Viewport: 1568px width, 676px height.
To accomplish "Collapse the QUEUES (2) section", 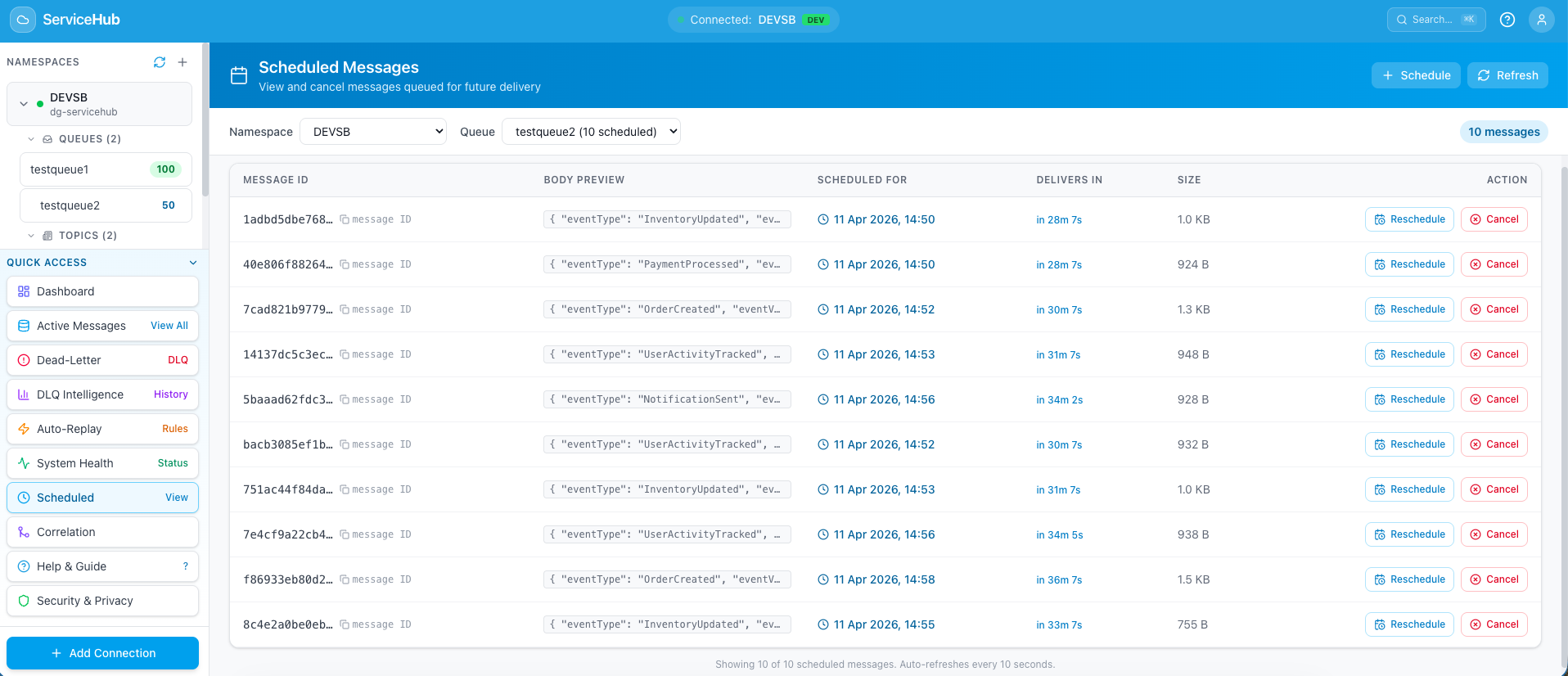I will 31,139.
